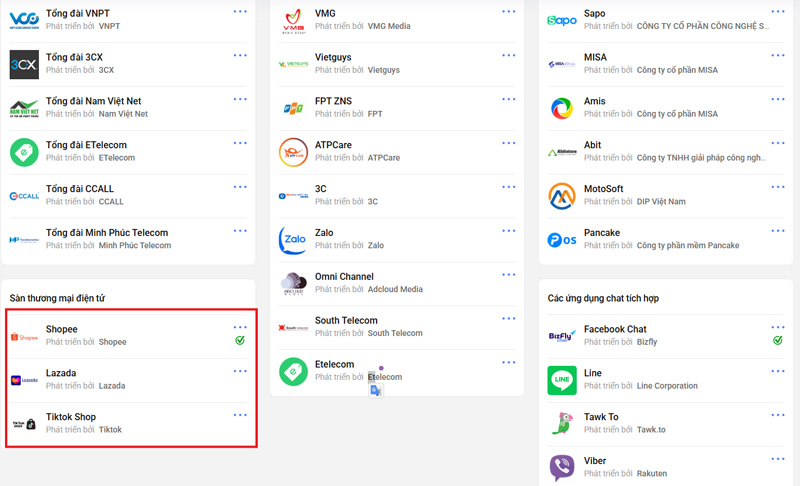Click the Shopee logo icon
800x486 pixels.
click(x=24, y=337)
